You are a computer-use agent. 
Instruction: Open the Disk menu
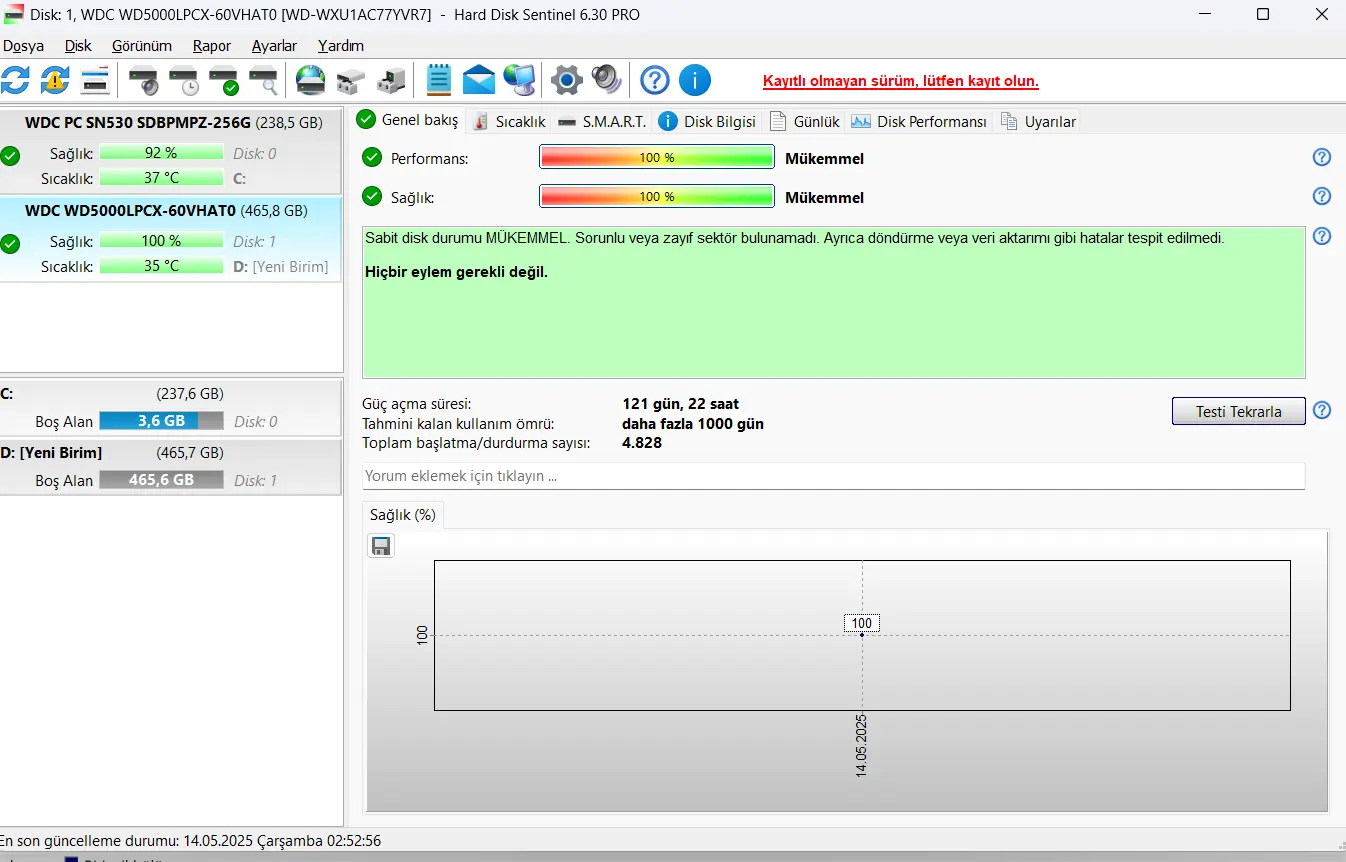click(78, 46)
